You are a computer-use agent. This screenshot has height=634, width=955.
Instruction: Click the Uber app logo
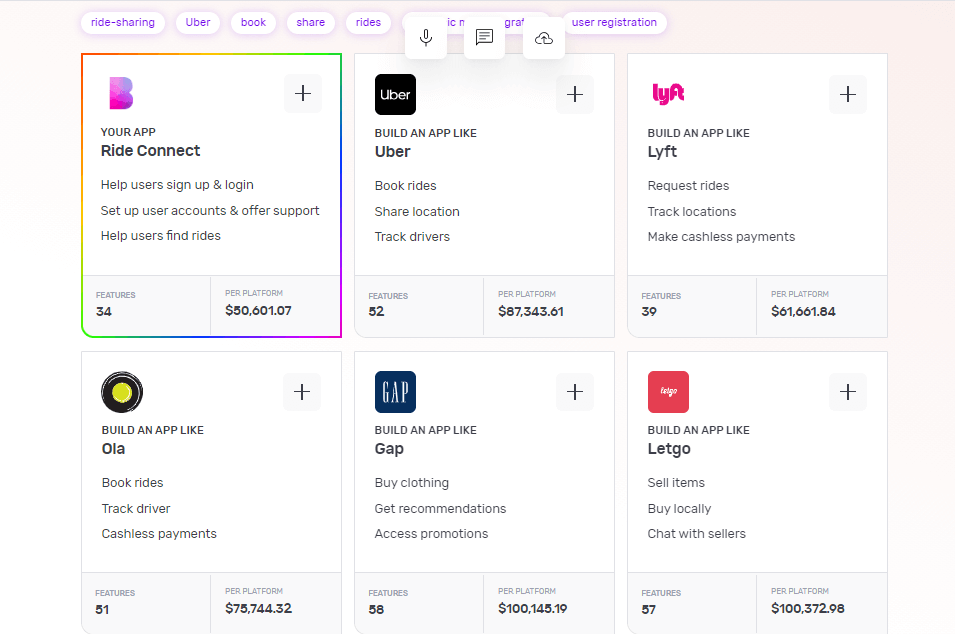pos(395,94)
